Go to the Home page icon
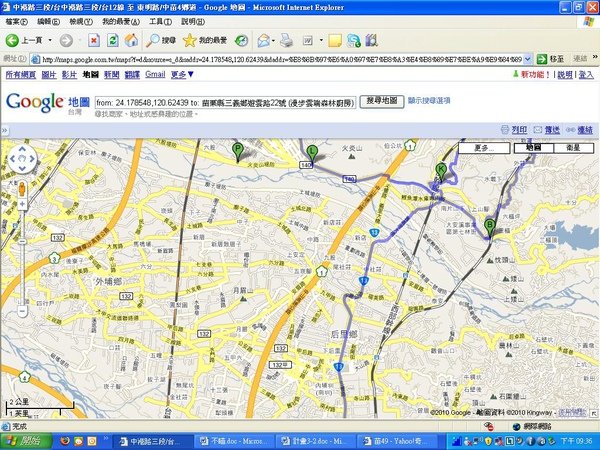The height and width of the screenshot is (450, 600). (131, 40)
